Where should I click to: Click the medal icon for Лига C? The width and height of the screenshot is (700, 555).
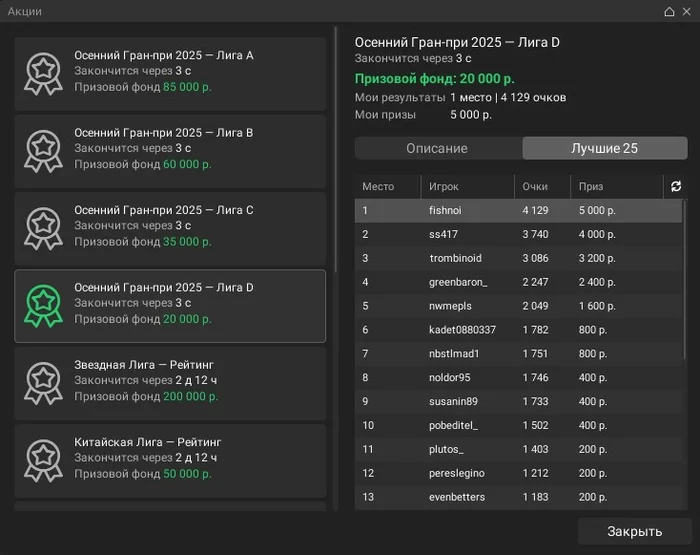click(x=43, y=228)
